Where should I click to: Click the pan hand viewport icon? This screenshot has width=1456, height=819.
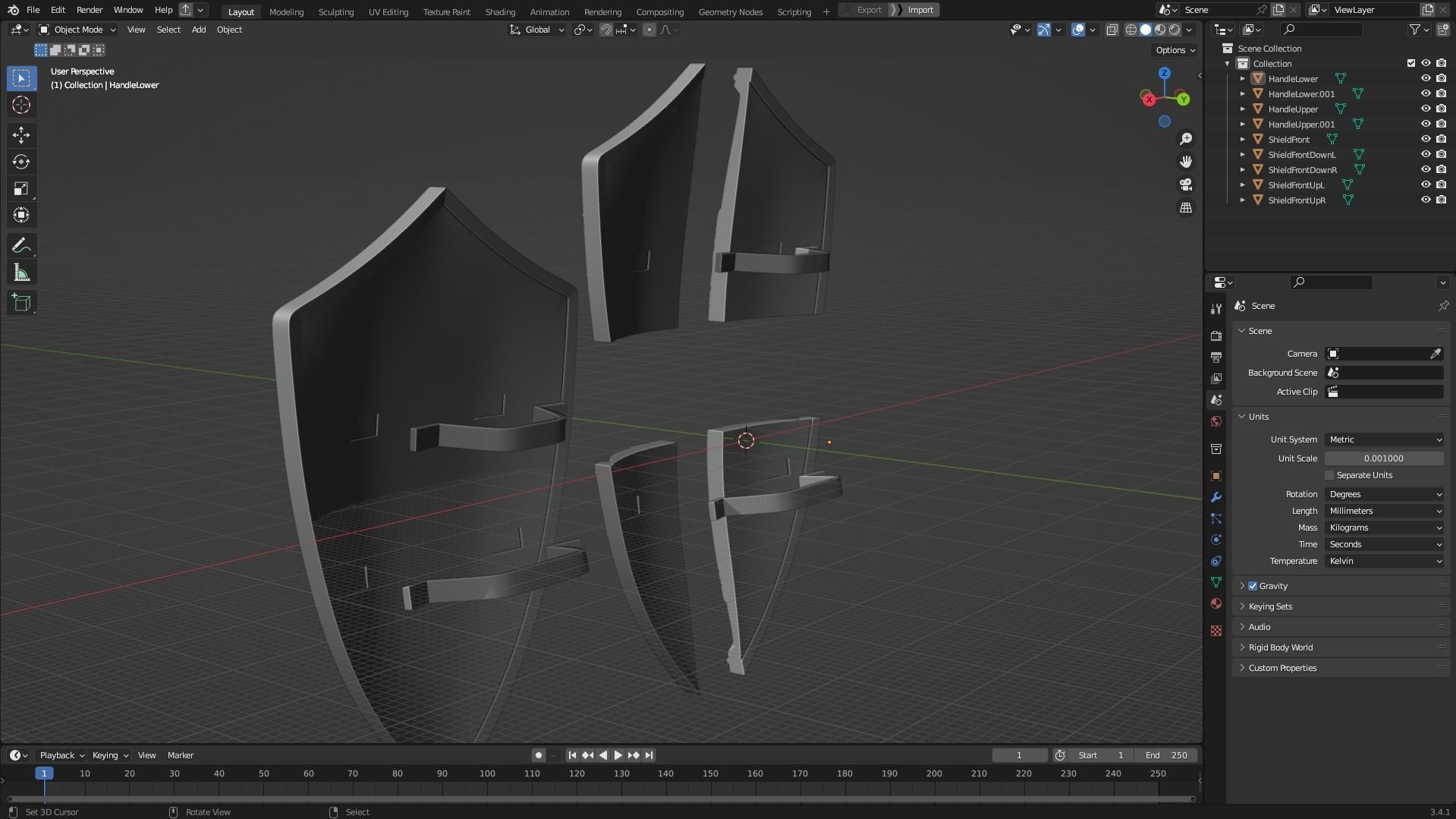pyautogui.click(x=1185, y=162)
